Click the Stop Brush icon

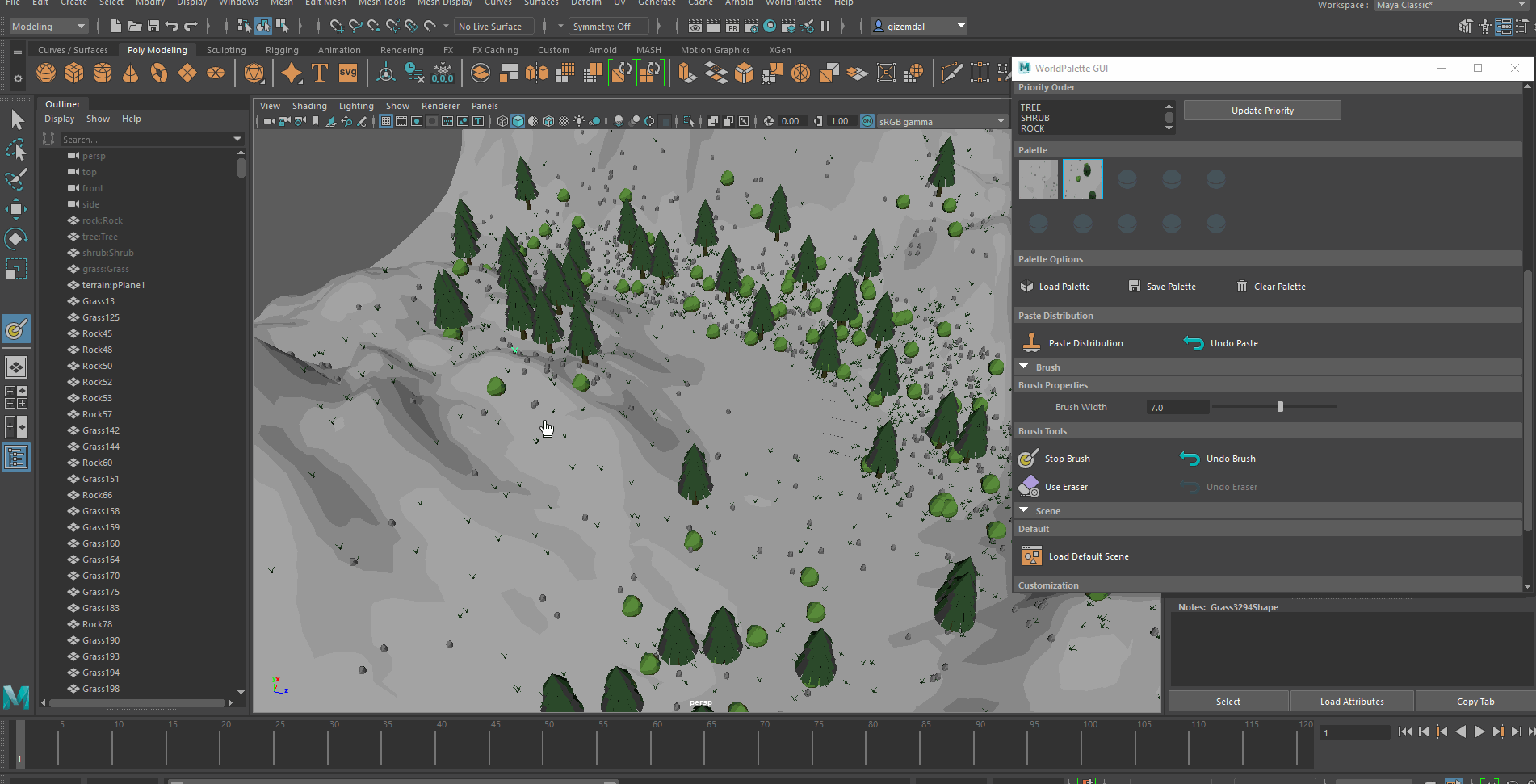pyautogui.click(x=1028, y=459)
